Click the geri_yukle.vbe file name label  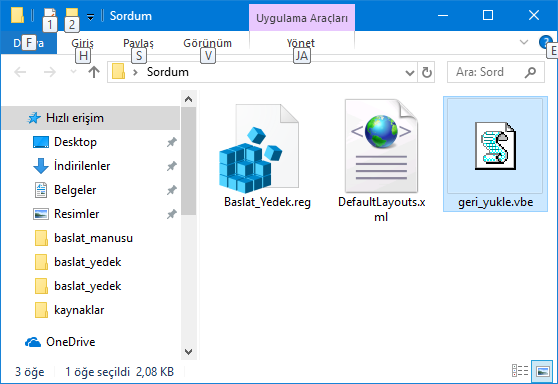pyautogui.click(x=495, y=202)
